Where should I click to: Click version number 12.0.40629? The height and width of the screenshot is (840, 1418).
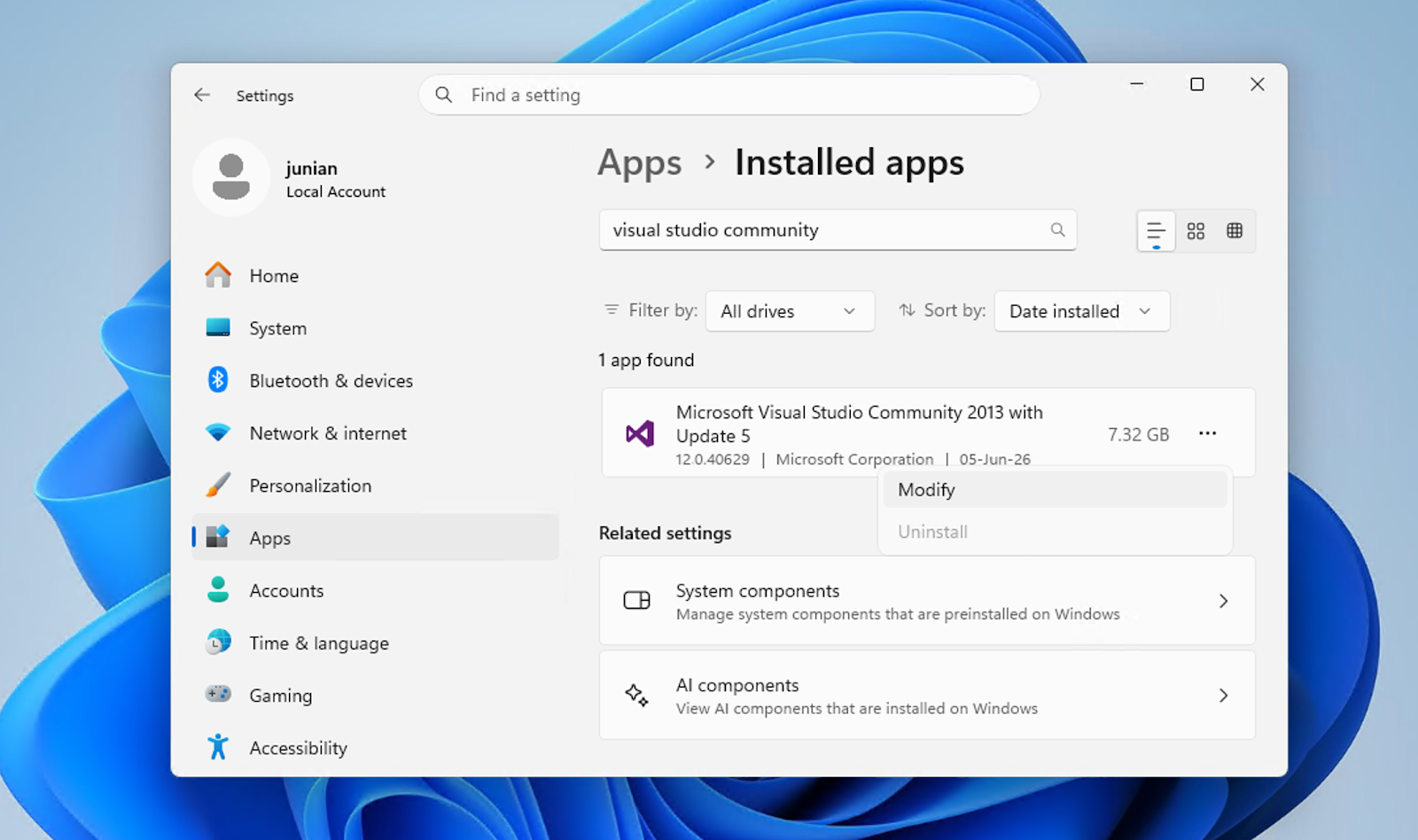point(713,459)
